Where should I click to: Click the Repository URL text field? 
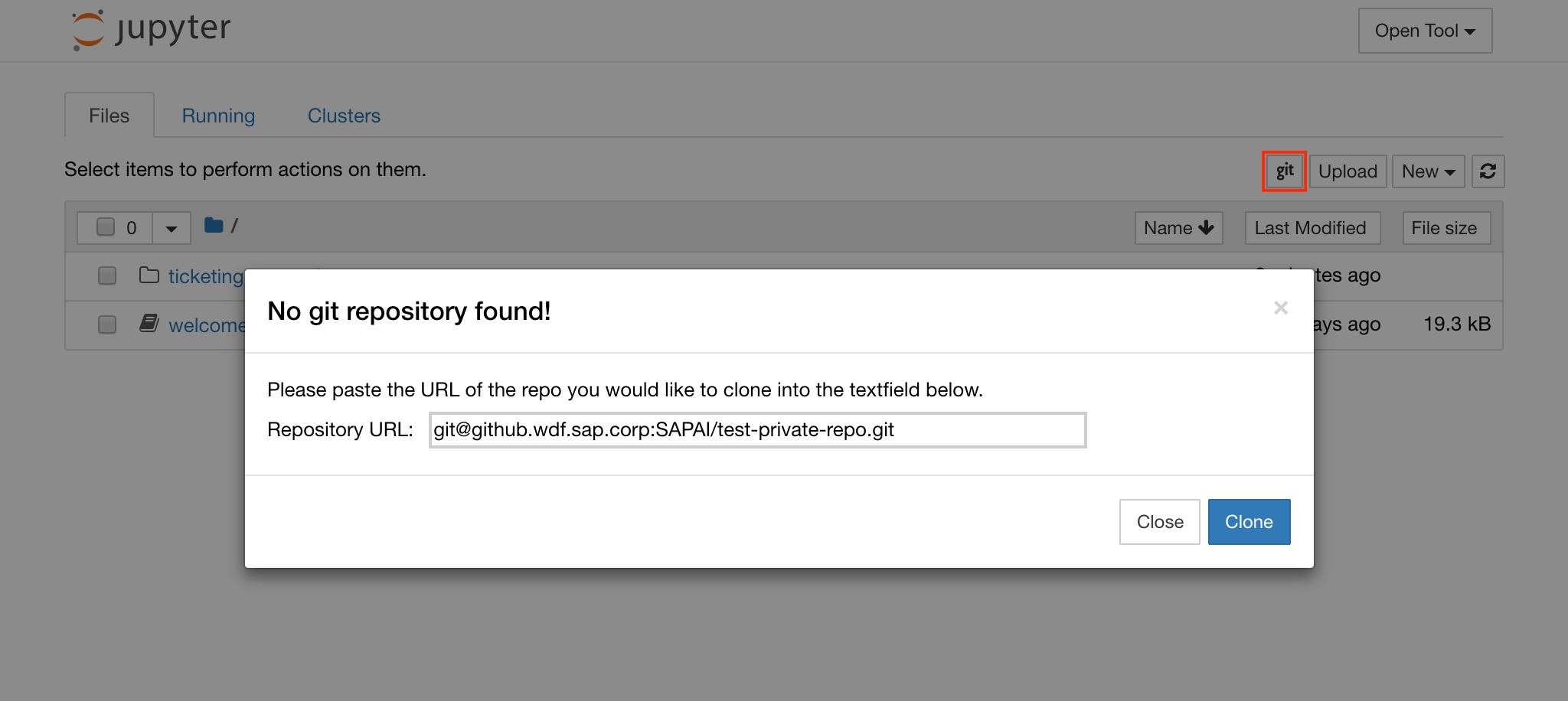coord(757,430)
